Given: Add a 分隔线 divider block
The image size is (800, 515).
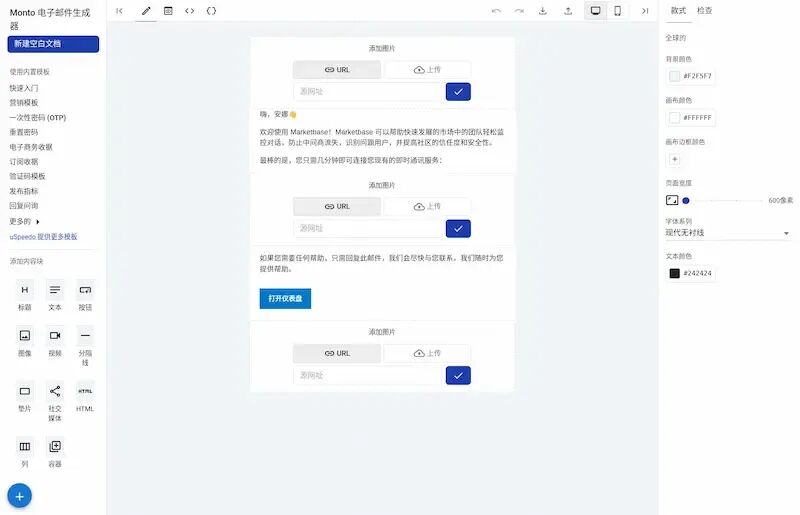Looking at the screenshot, I should coord(85,346).
